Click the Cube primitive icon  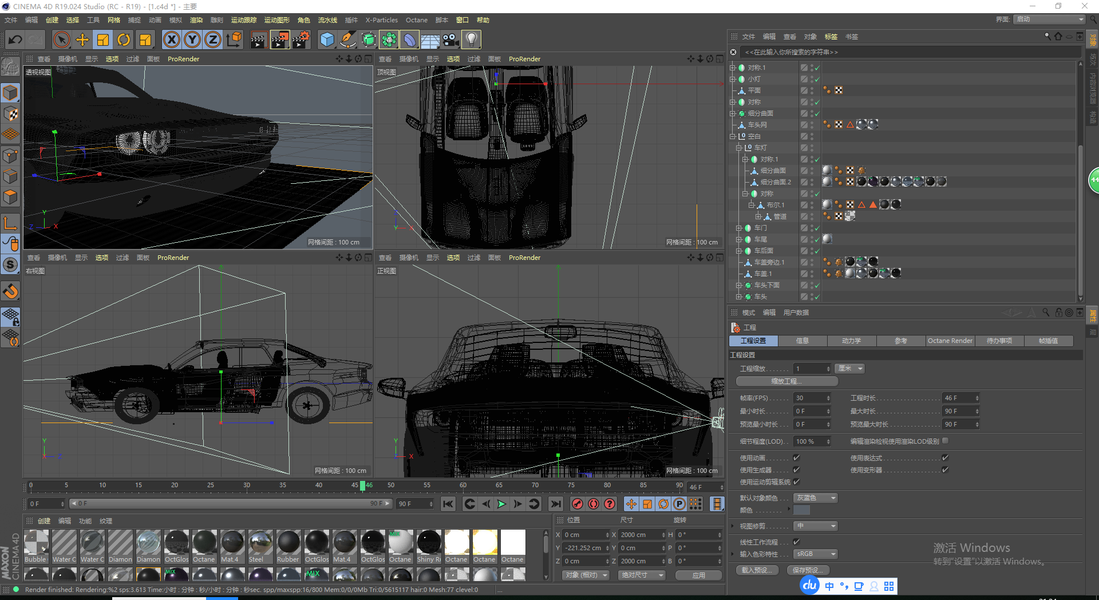[327, 40]
